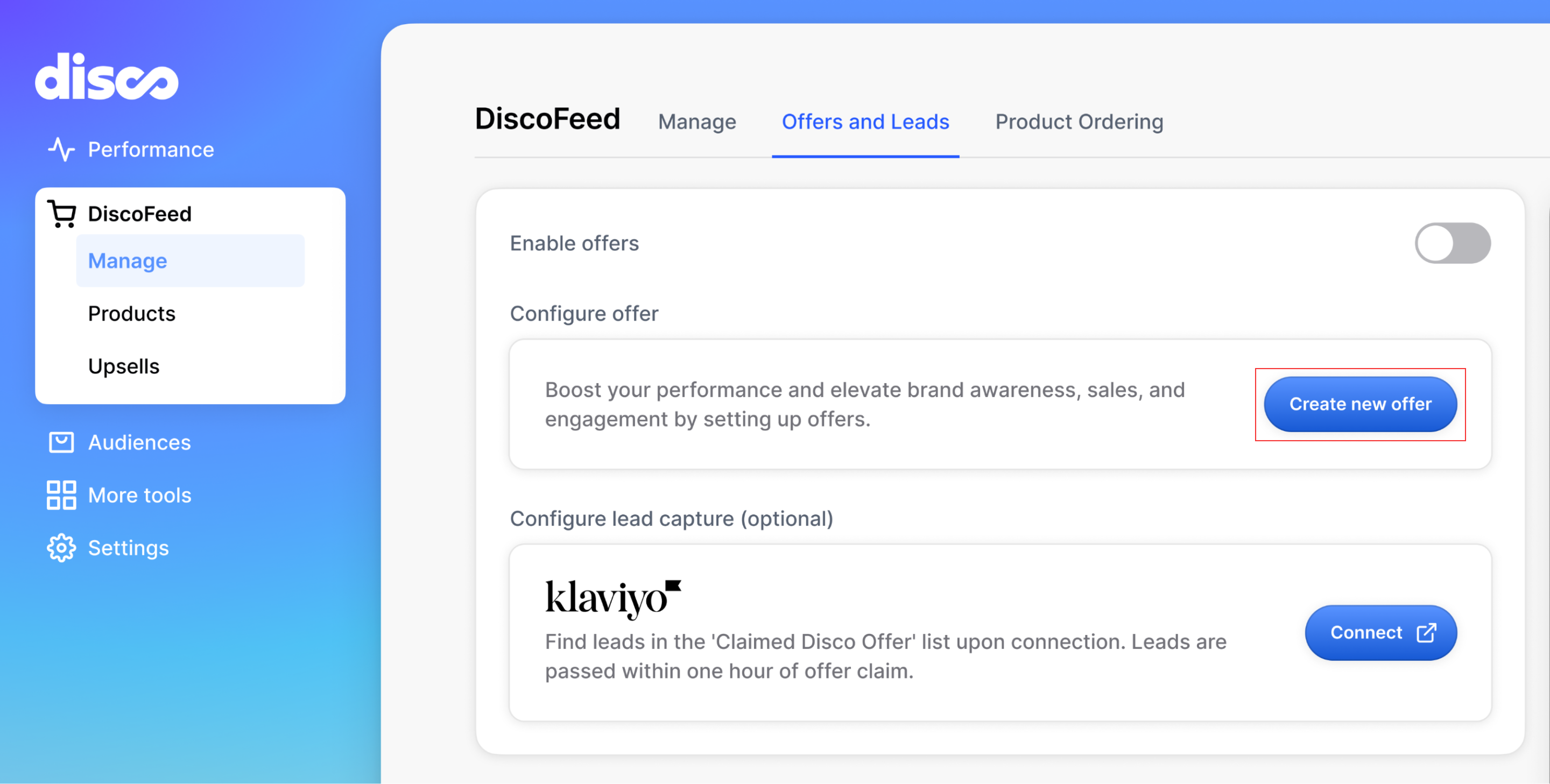Image resolution: width=1550 pixels, height=784 pixels.
Task: Open Performance in the sidebar
Action: 150,149
